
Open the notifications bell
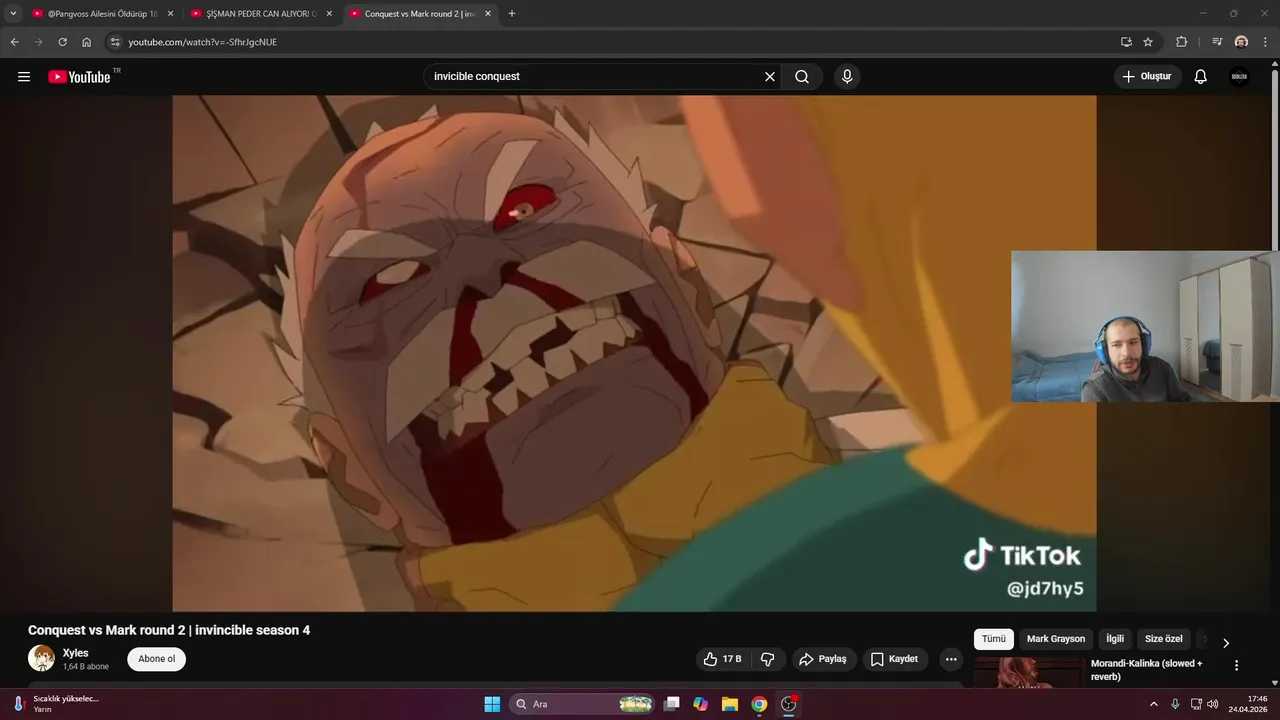click(1201, 77)
